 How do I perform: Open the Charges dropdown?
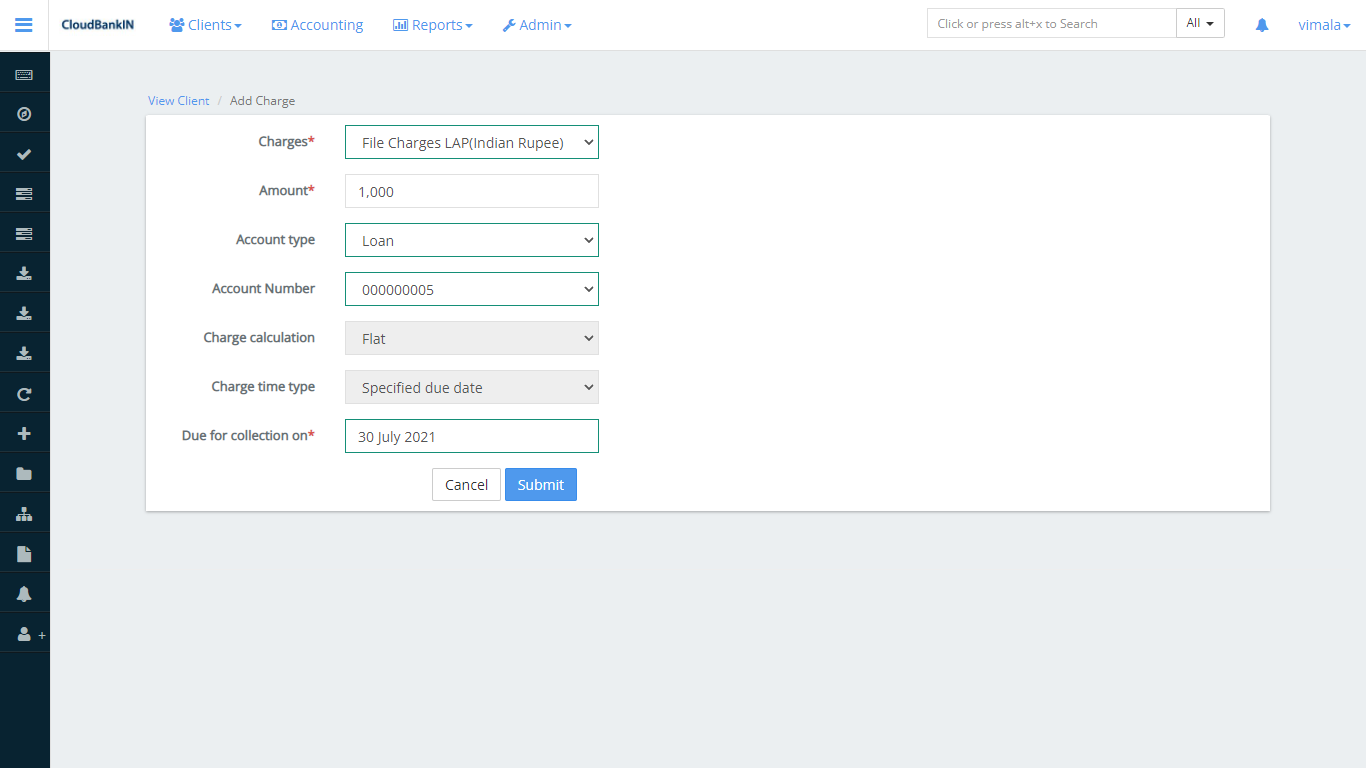[x=471, y=143]
